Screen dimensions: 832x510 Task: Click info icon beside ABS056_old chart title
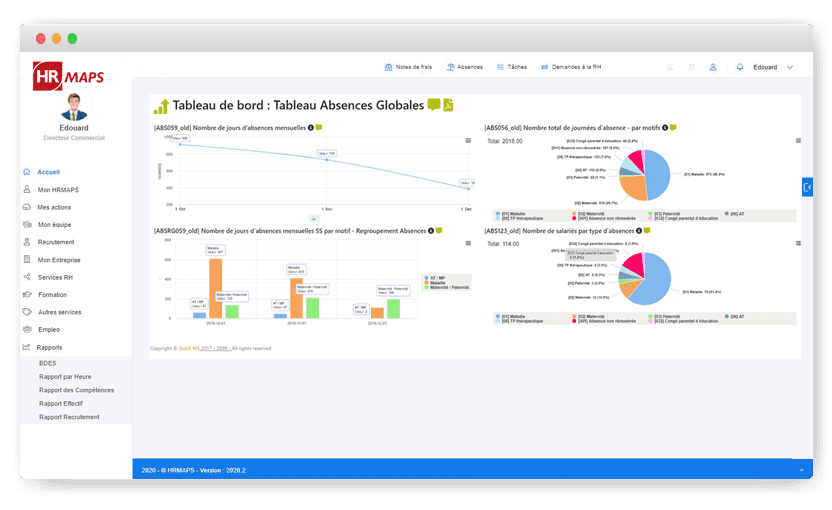click(x=663, y=128)
